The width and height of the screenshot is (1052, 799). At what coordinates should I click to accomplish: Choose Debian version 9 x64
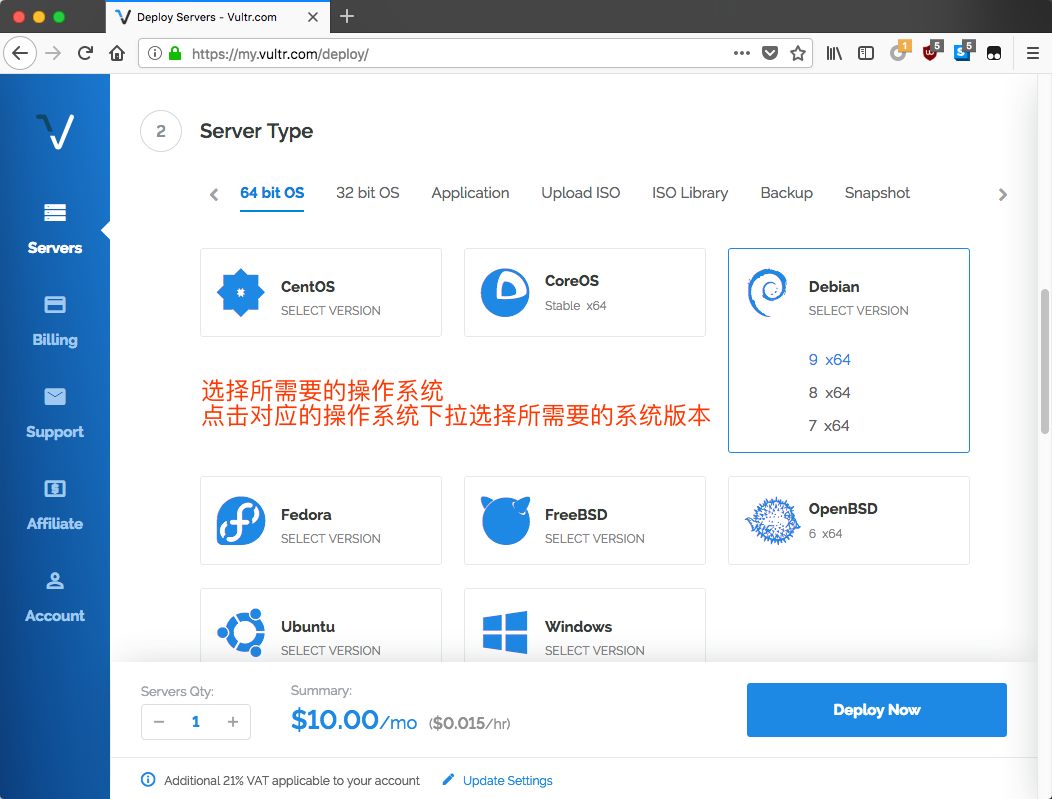click(829, 360)
